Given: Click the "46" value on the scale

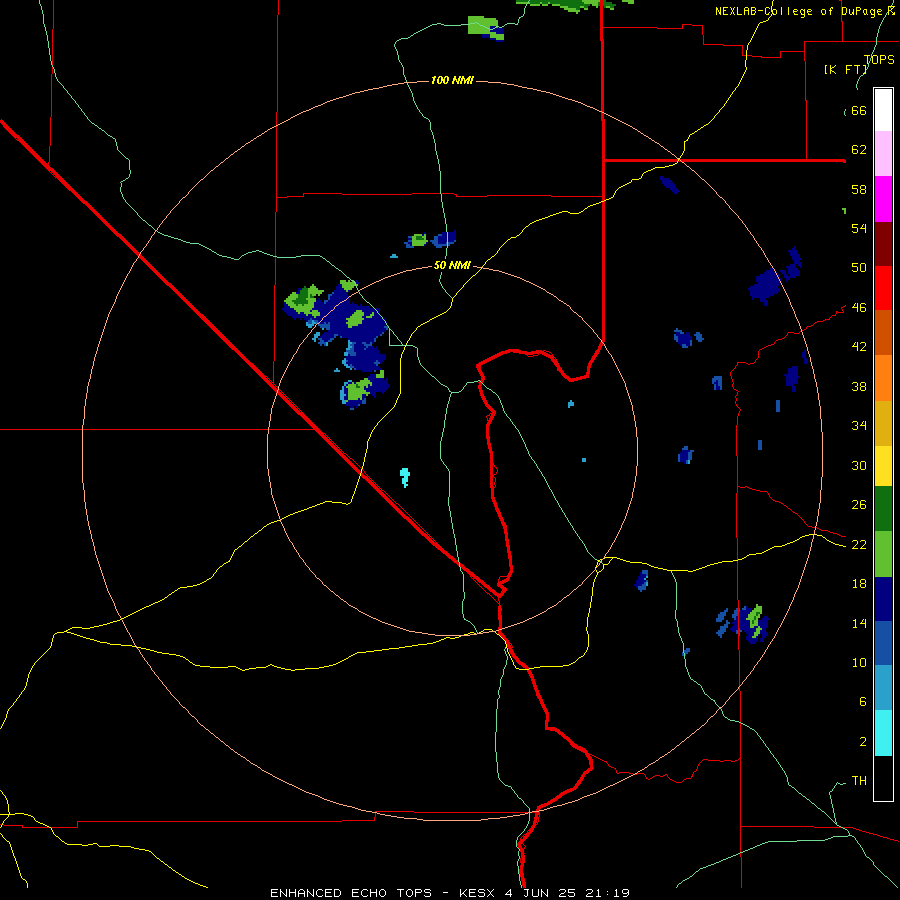Looking at the screenshot, I should point(859,308).
